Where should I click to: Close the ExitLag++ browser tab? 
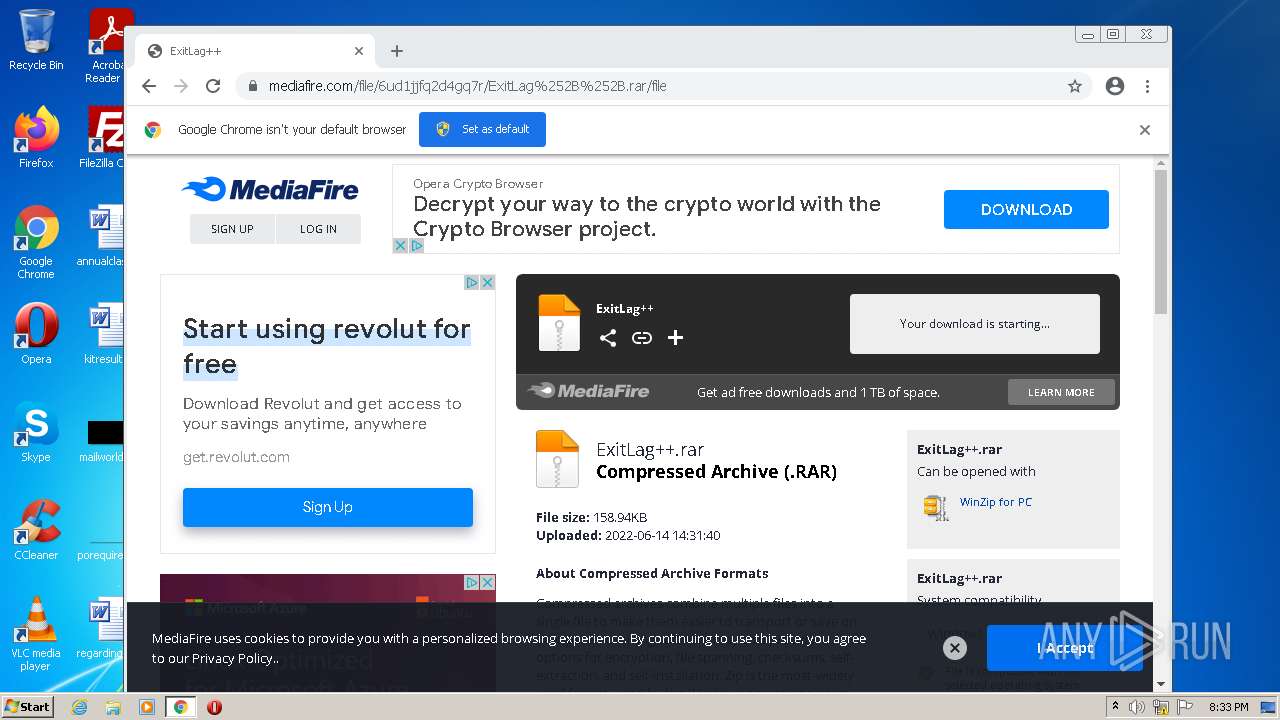tap(359, 51)
